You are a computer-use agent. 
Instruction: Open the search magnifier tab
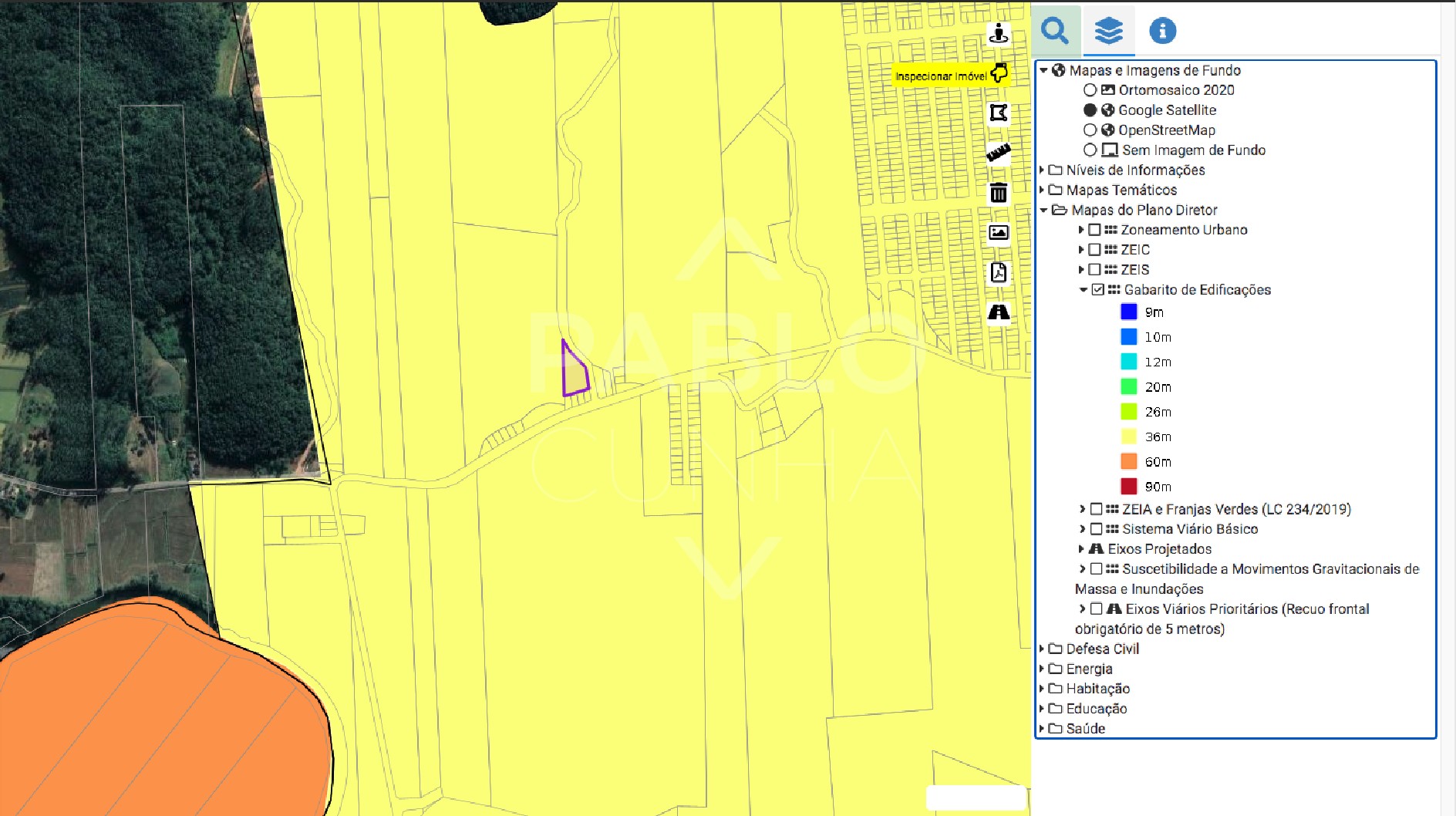(1054, 32)
